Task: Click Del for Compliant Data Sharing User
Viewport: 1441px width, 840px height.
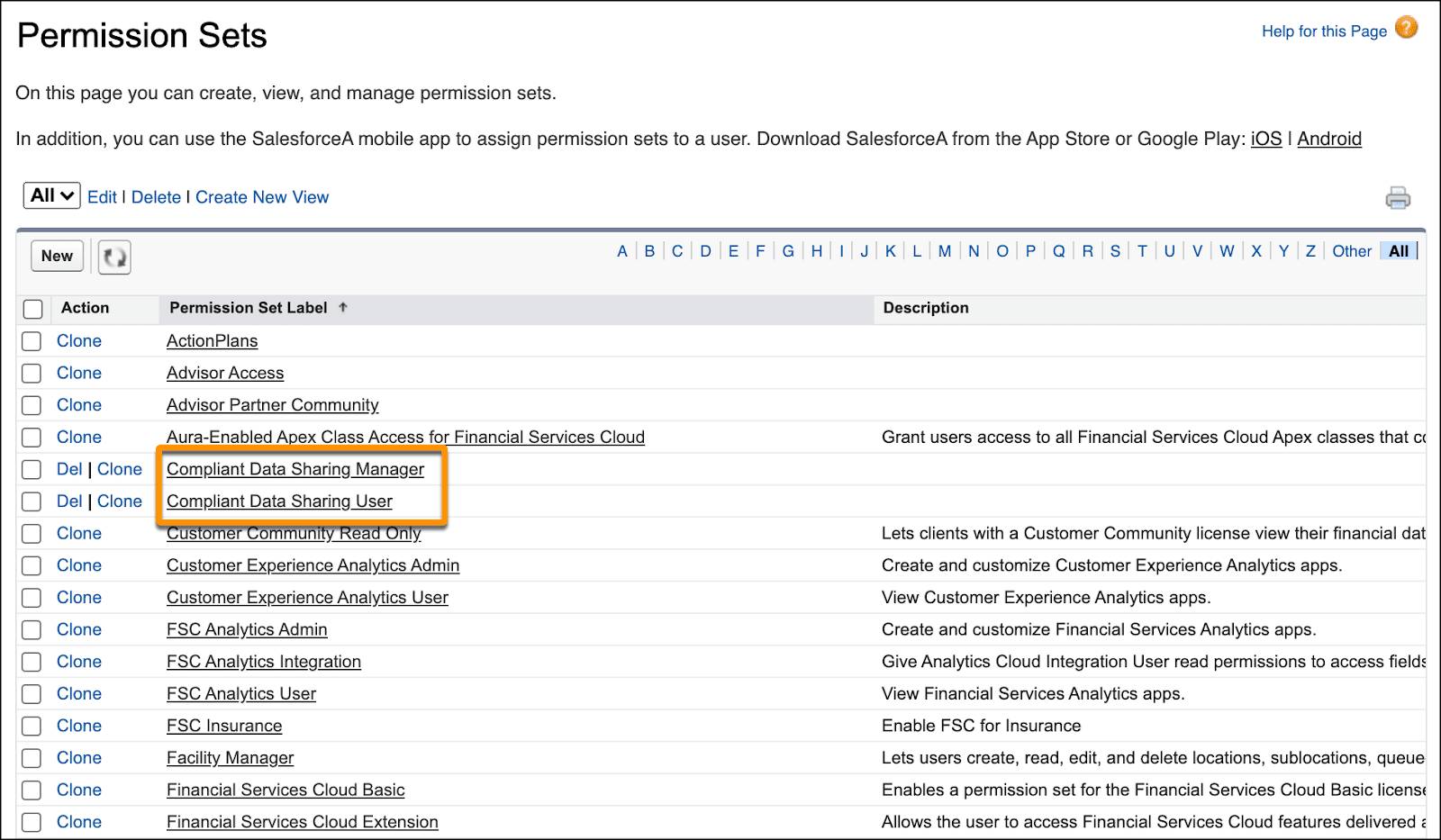Action: coord(69,501)
